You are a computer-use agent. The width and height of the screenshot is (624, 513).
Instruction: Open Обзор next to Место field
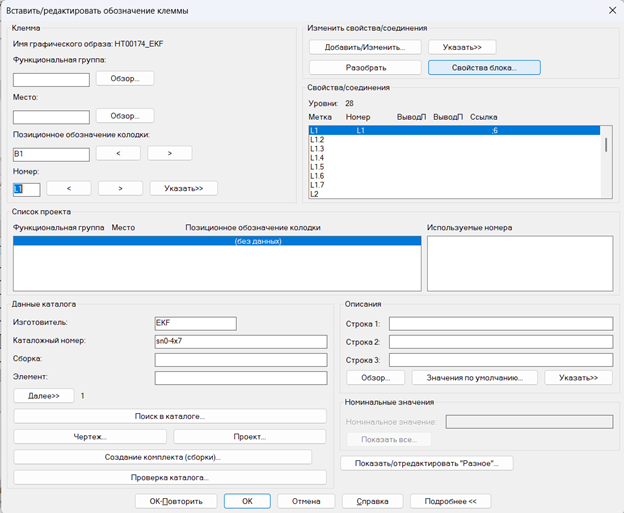coord(125,116)
